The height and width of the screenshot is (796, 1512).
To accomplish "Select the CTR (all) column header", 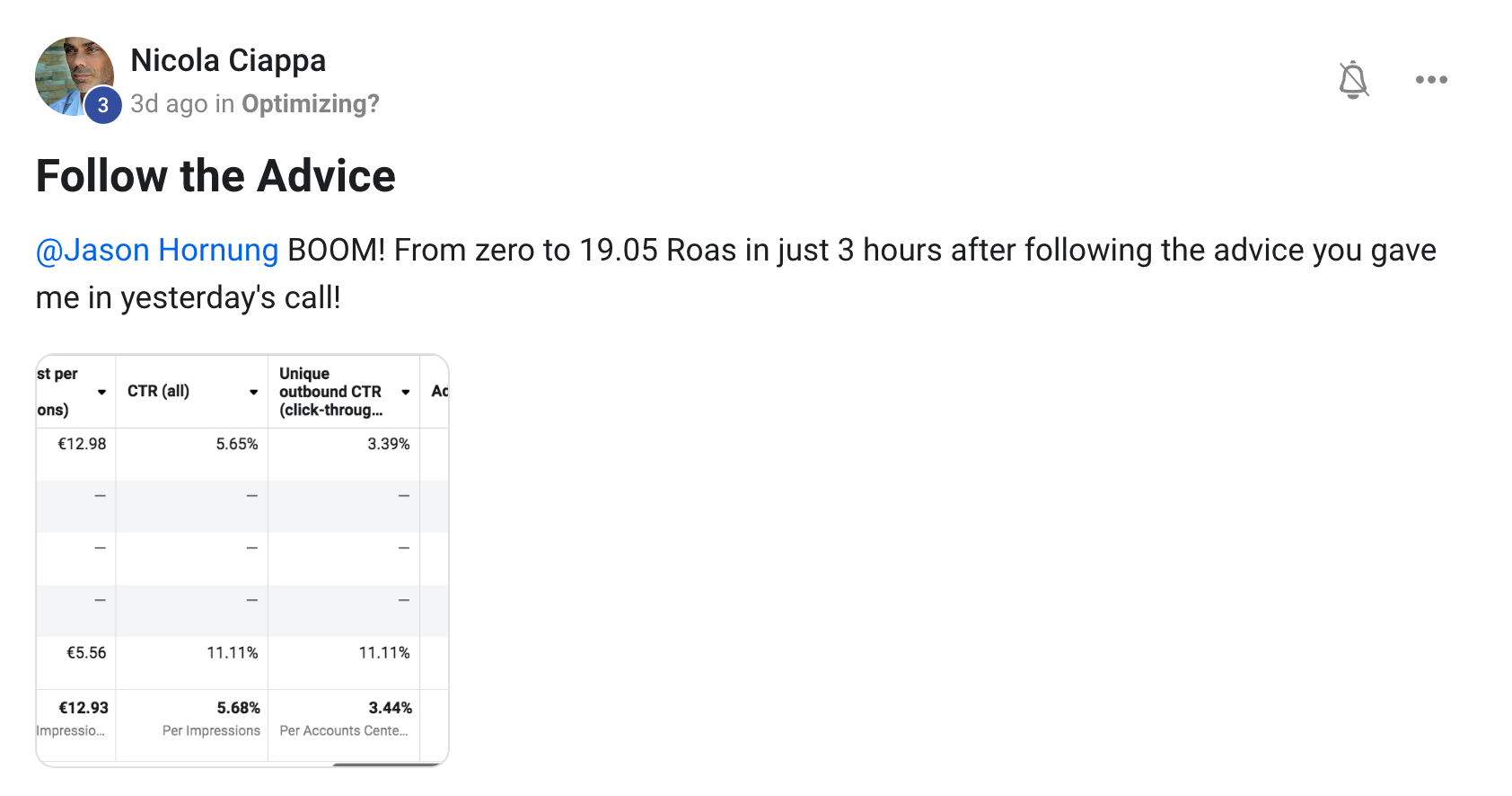I will pos(159,391).
